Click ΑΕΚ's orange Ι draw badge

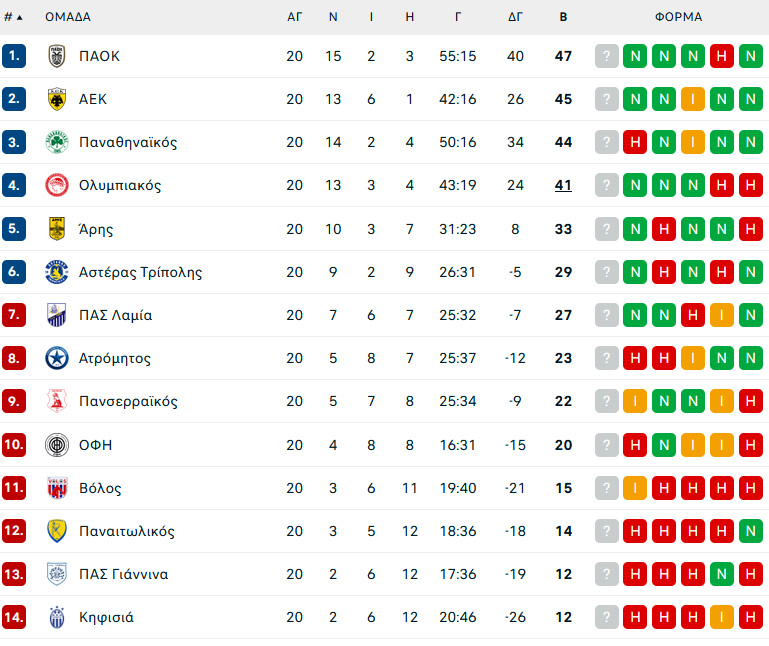(692, 99)
